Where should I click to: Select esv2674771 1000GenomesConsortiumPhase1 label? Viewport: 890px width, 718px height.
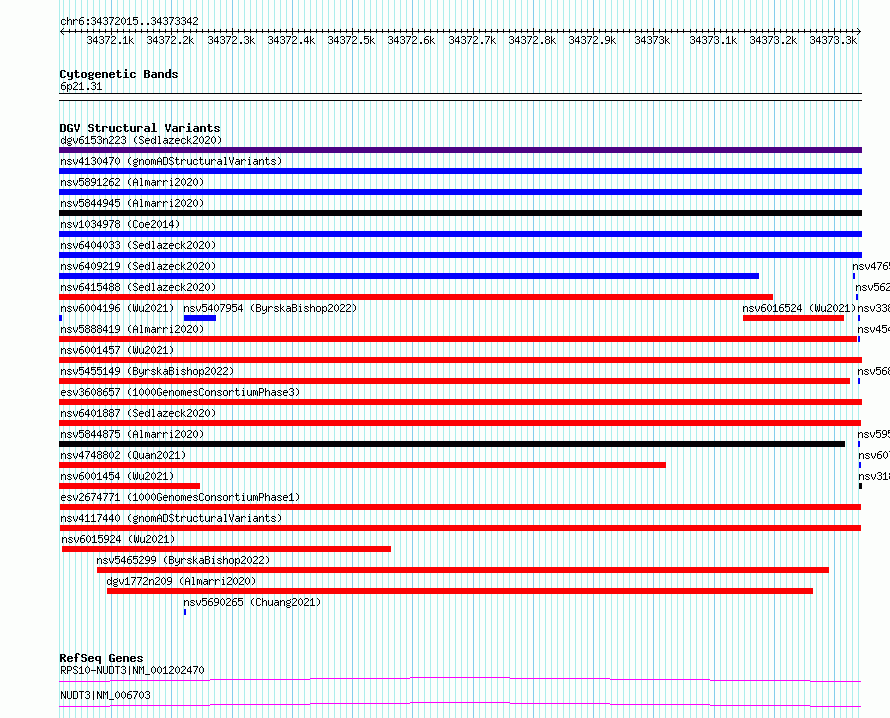click(180, 497)
